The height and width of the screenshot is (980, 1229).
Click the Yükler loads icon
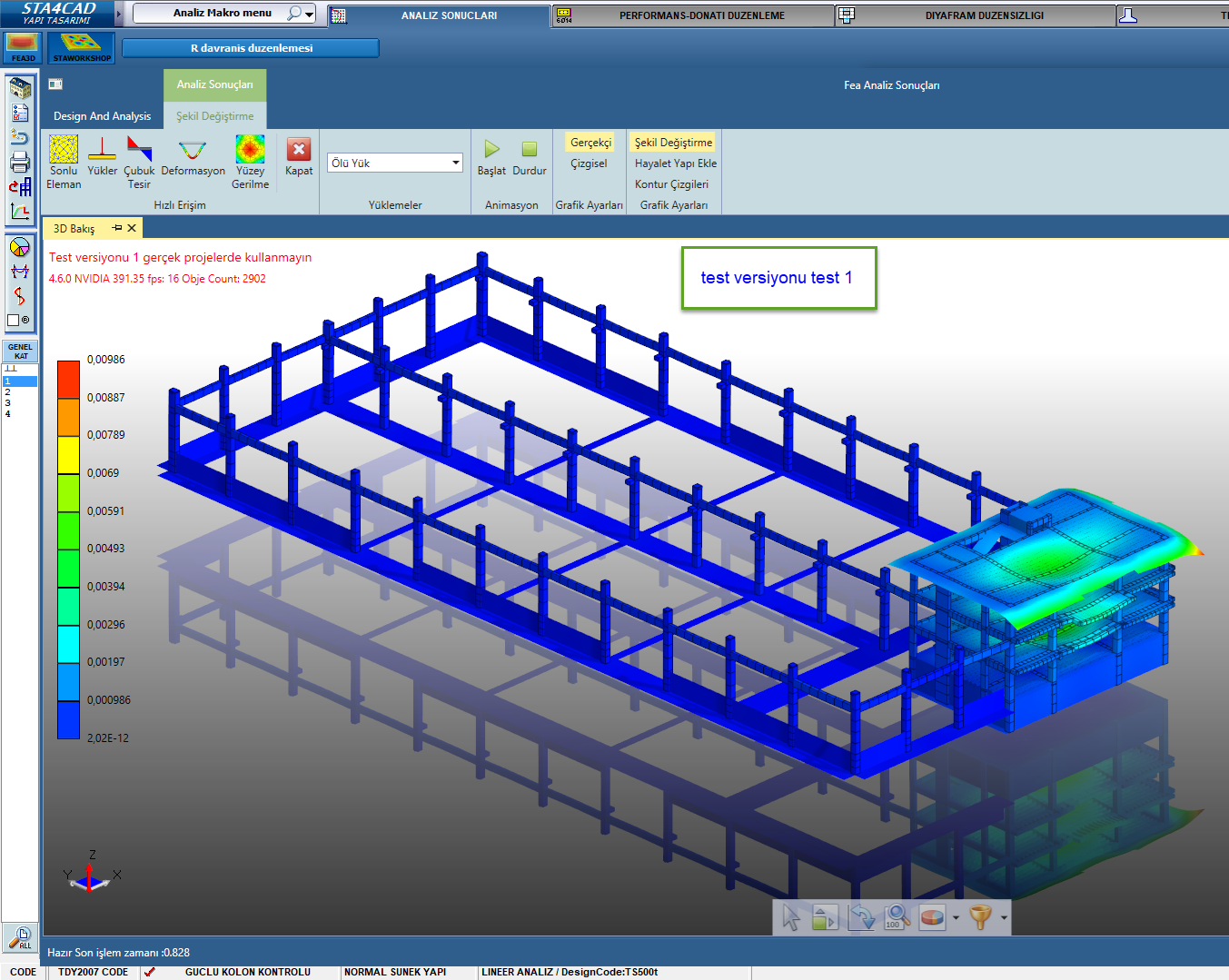click(102, 151)
